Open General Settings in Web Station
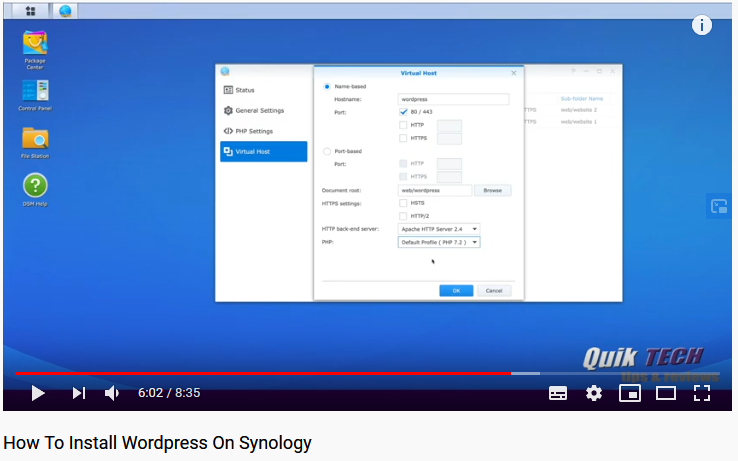Viewport: 738px width, 461px height. click(x=264, y=111)
